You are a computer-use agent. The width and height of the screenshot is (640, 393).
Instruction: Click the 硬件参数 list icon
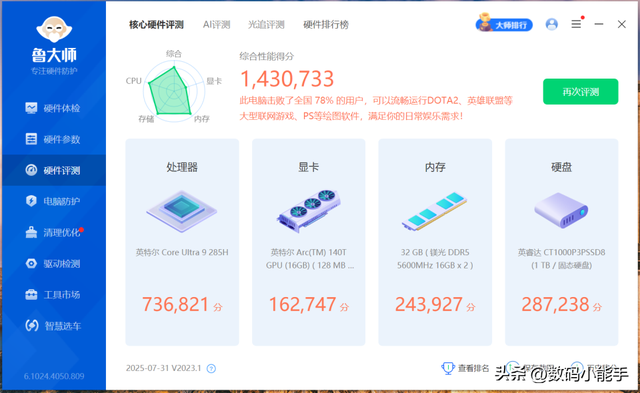point(31,139)
